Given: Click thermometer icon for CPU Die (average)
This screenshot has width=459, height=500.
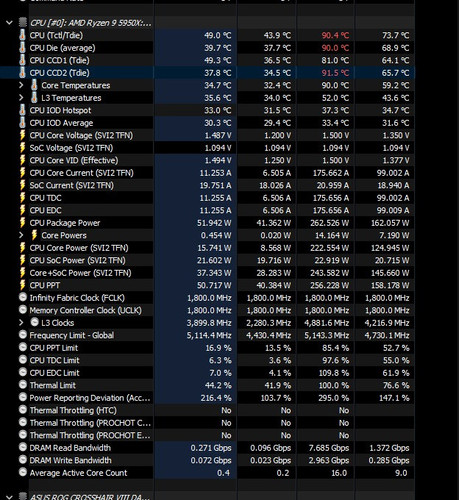Looking at the screenshot, I should 22,48.
